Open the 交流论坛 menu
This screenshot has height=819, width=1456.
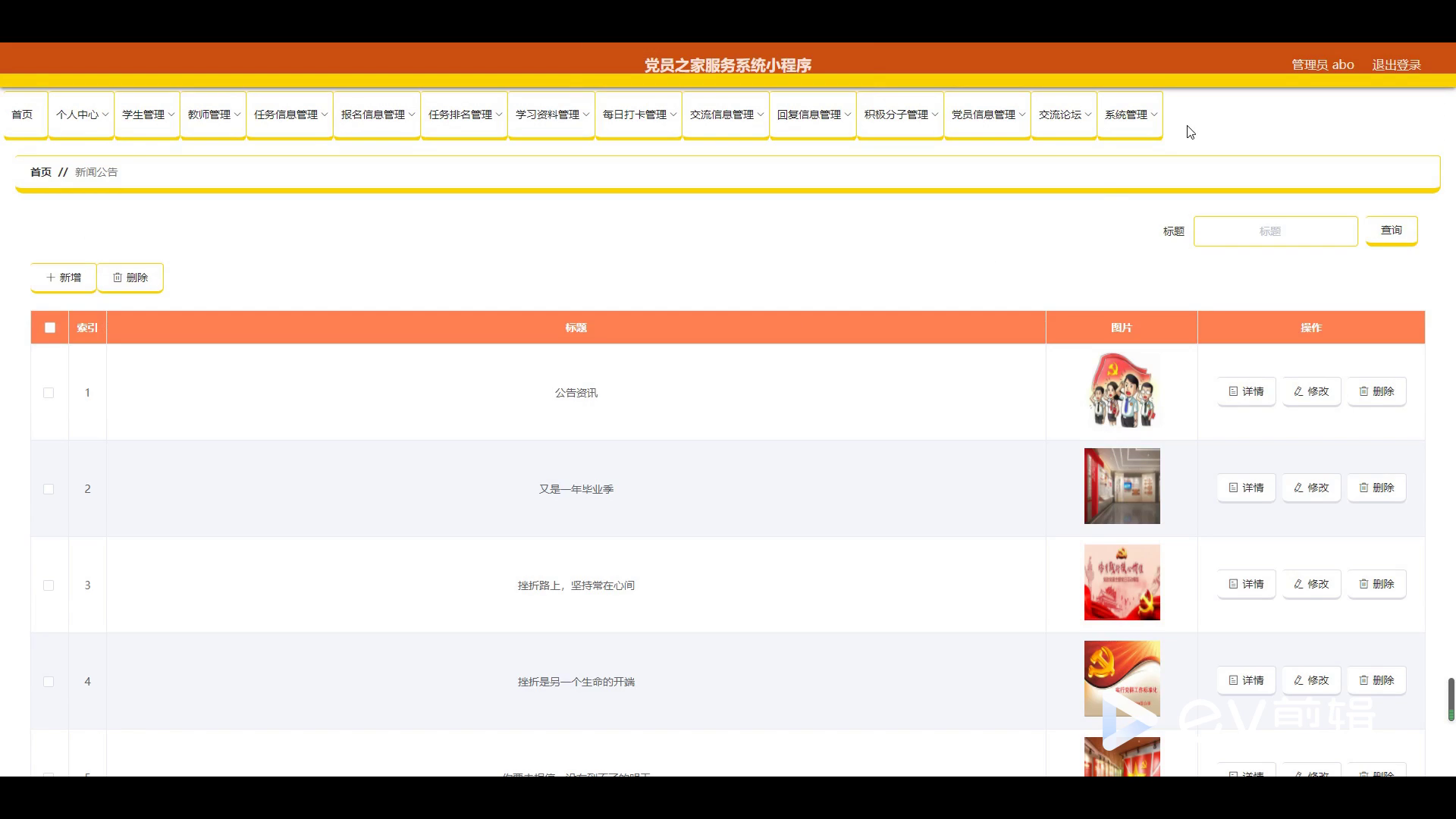click(1064, 115)
